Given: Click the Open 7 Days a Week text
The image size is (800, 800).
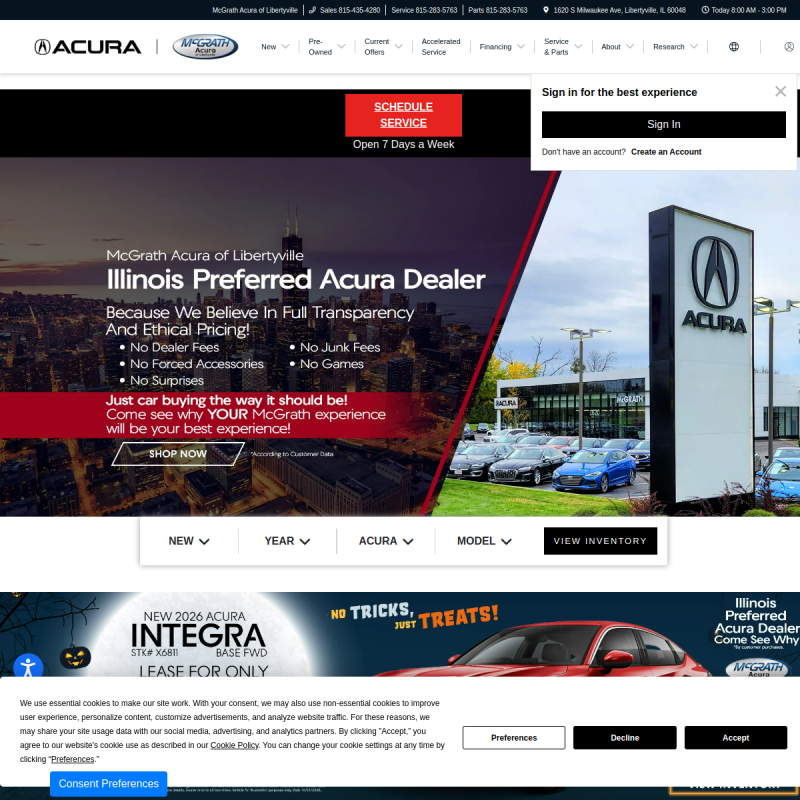Looking at the screenshot, I should 403,144.
